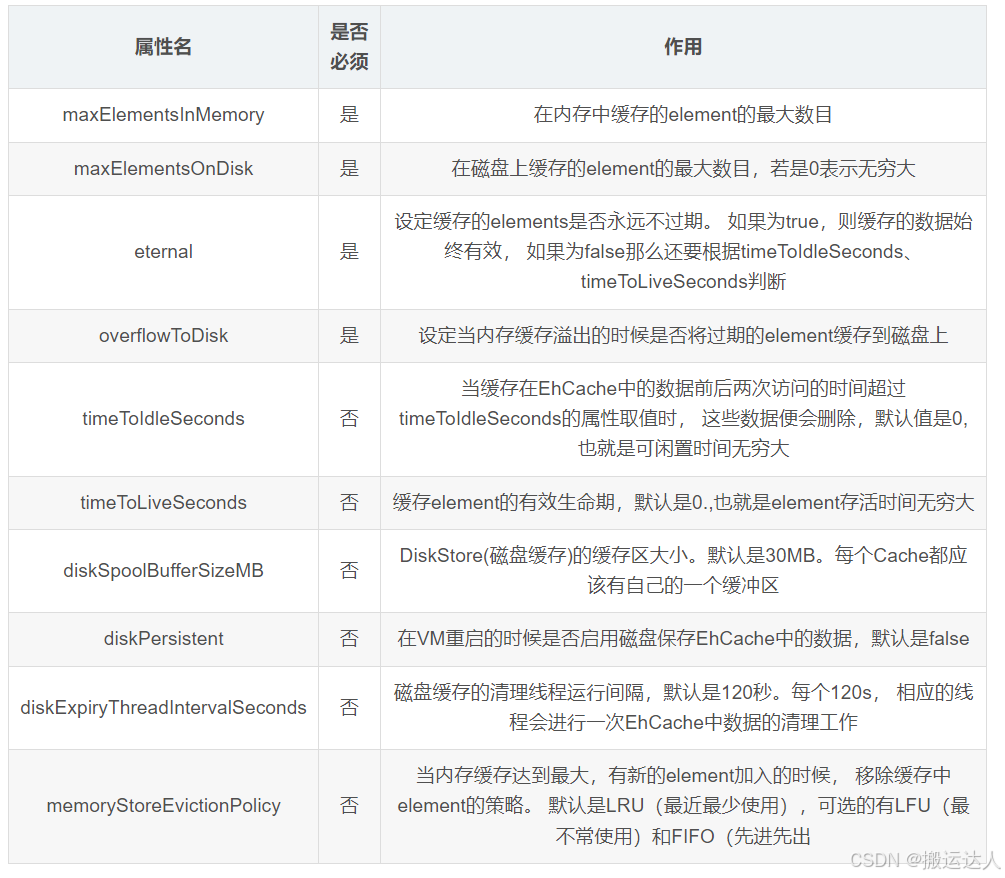Click description 在VM重启的时候是否启用磁盘保存
The height and width of the screenshot is (878, 1005).
pos(683,639)
